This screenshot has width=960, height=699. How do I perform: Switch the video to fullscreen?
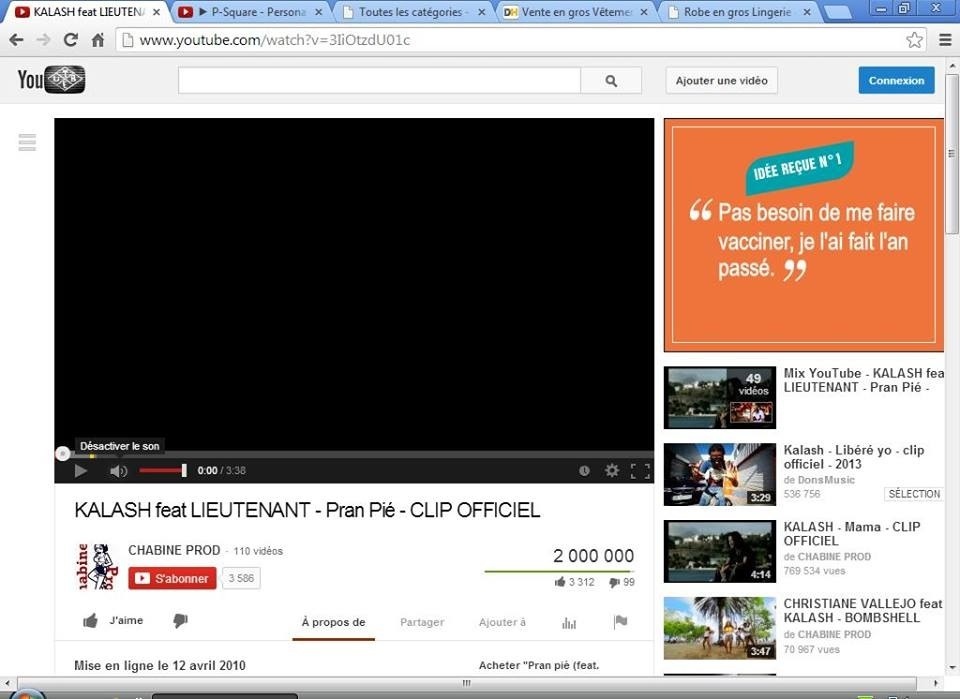[x=640, y=471]
